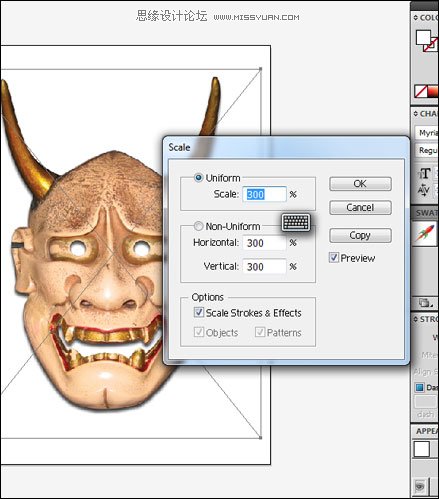The width and height of the screenshot is (439, 499).
Task: Toggle the Patterns checkbox
Action: click(260, 332)
